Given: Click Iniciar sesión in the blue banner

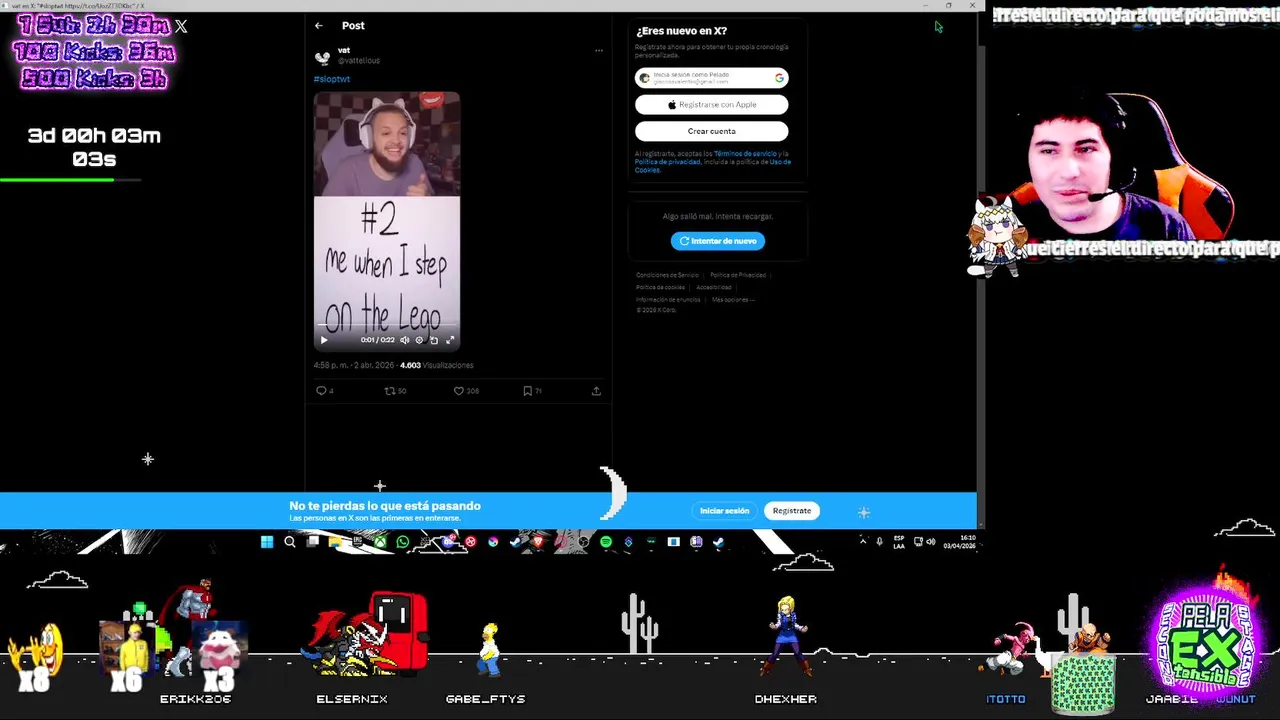Looking at the screenshot, I should 724,511.
